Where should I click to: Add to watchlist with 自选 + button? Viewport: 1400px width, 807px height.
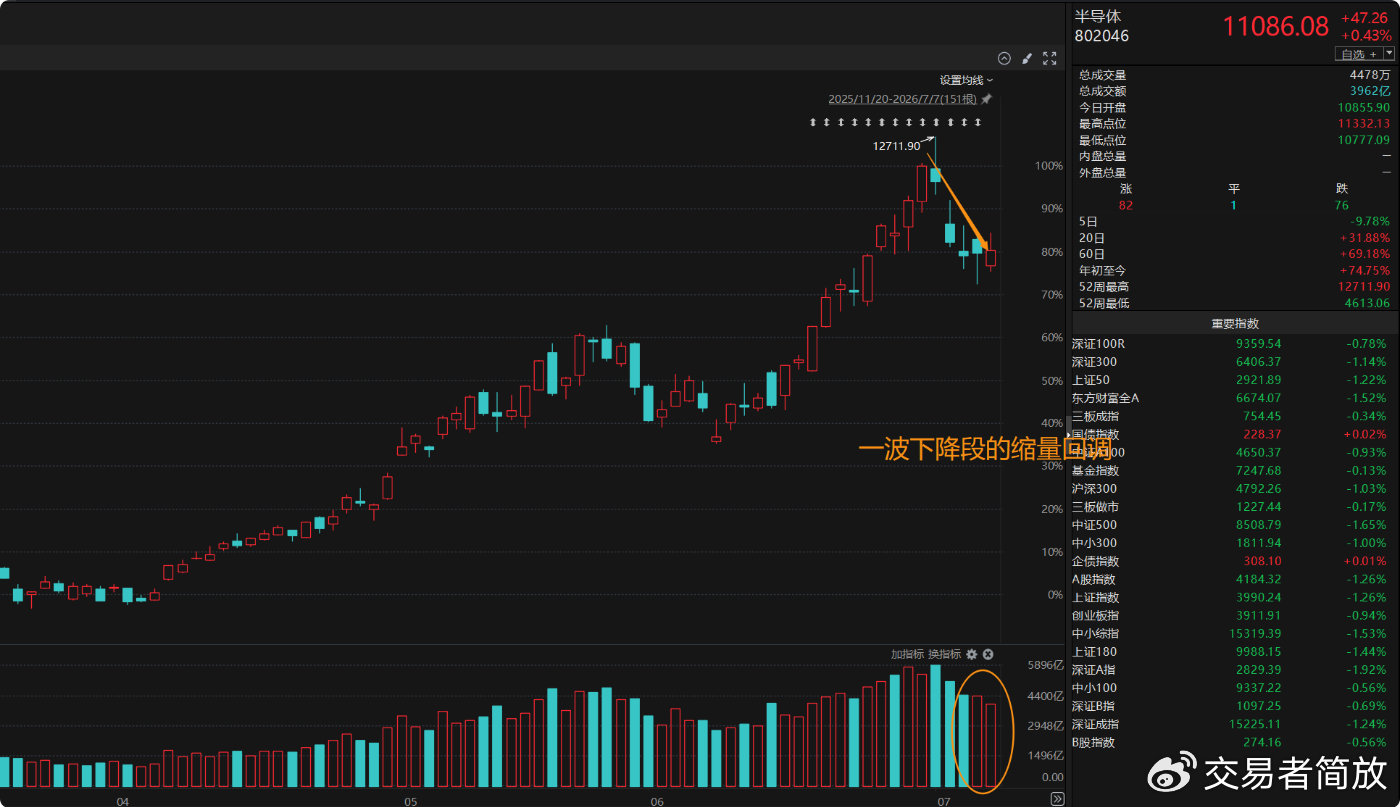[1359, 54]
